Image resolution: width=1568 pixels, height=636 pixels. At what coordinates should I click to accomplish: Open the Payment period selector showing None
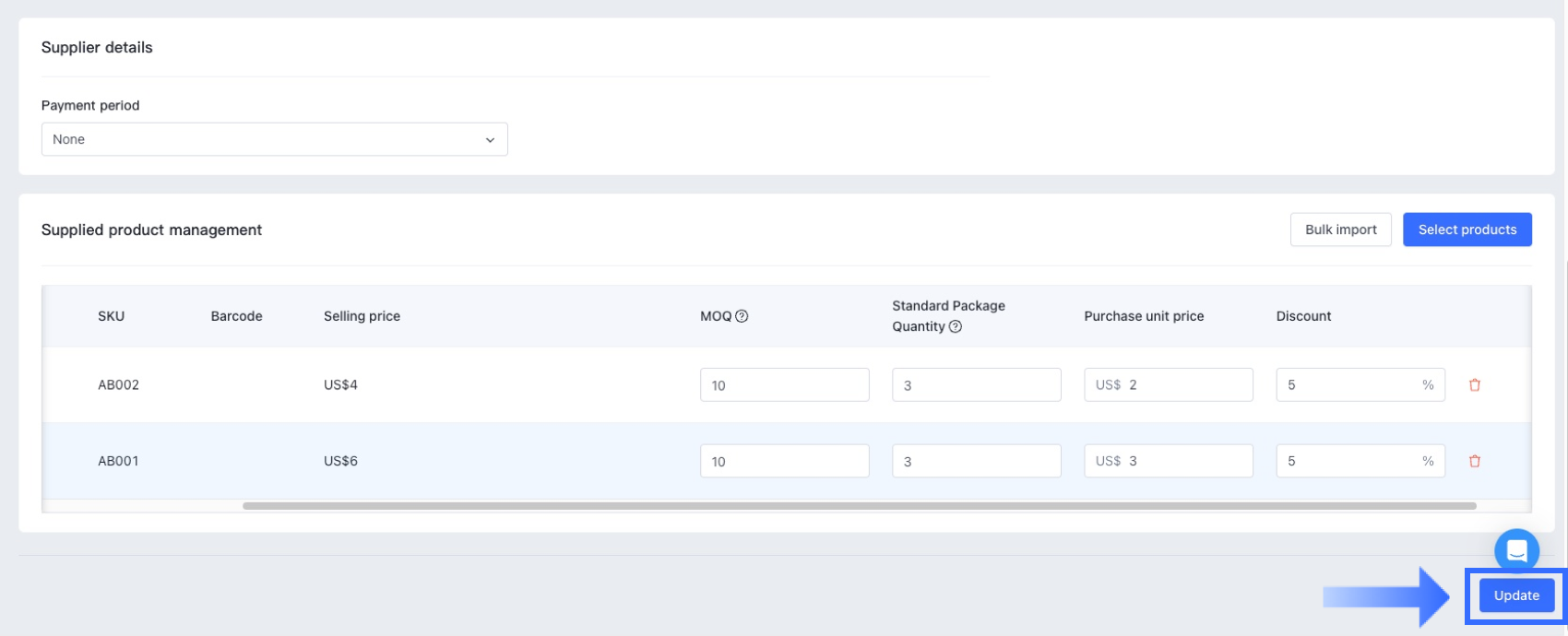[274, 139]
